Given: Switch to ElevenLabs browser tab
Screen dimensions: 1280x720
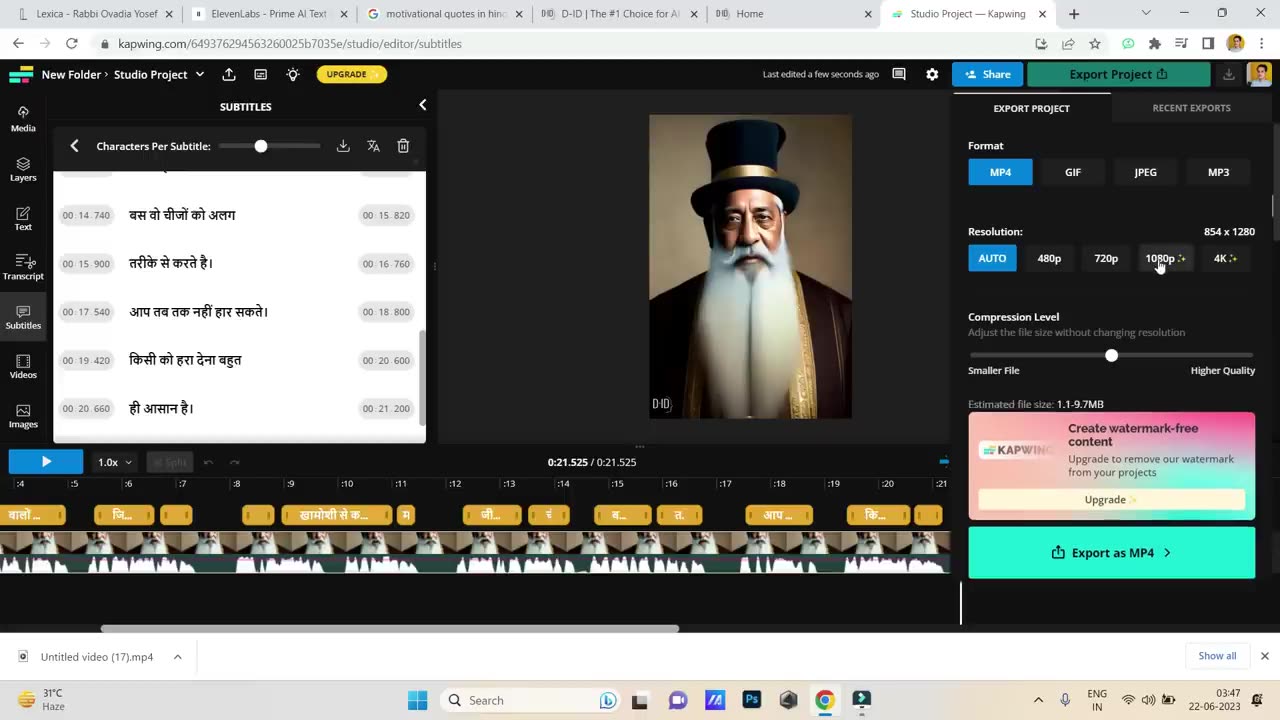Looking at the screenshot, I should pyautogui.click(x=268, y=14).
